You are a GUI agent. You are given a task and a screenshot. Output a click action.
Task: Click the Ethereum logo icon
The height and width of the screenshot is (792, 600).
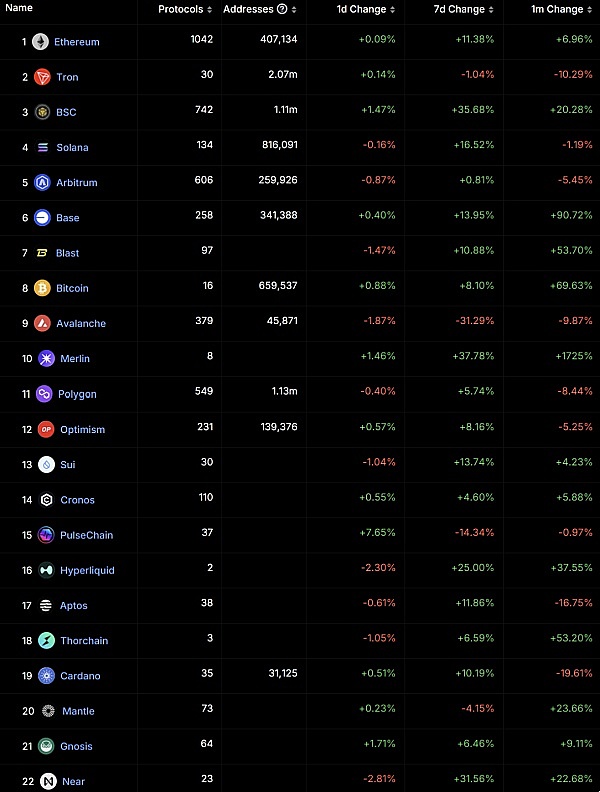click(x=40, y=42)
